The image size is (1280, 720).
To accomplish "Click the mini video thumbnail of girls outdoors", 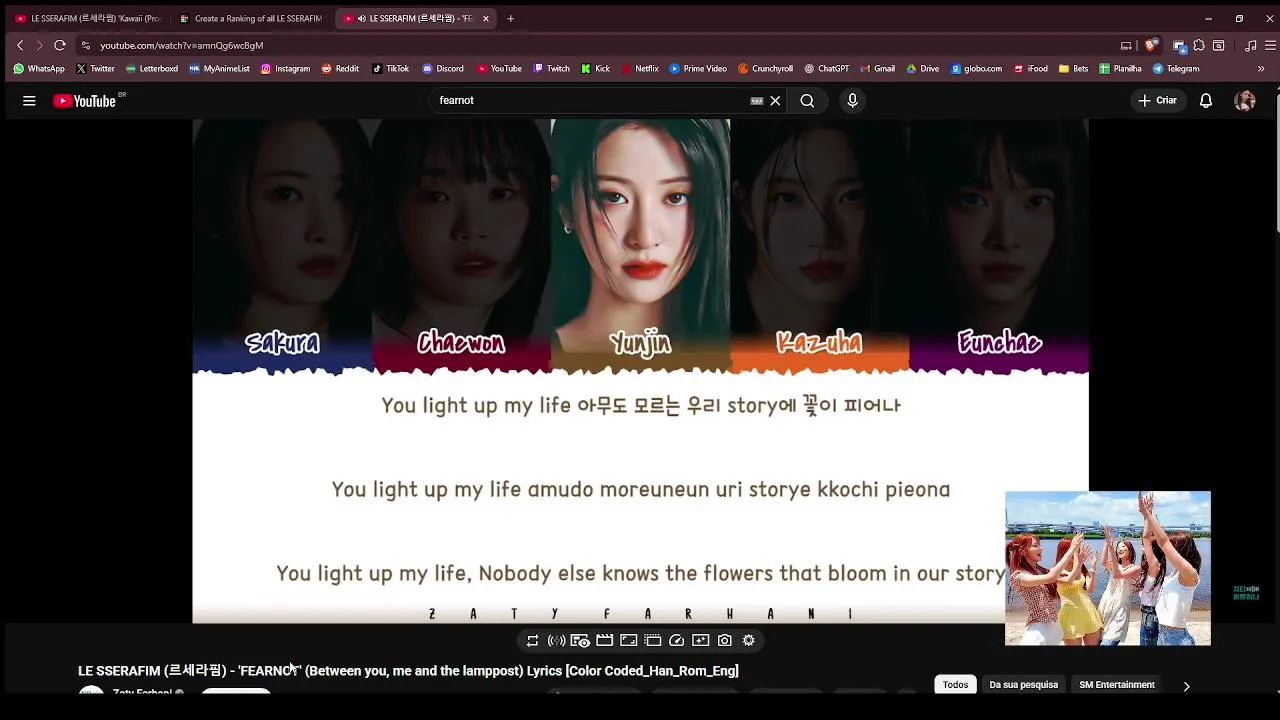I will coord(1108,568).
